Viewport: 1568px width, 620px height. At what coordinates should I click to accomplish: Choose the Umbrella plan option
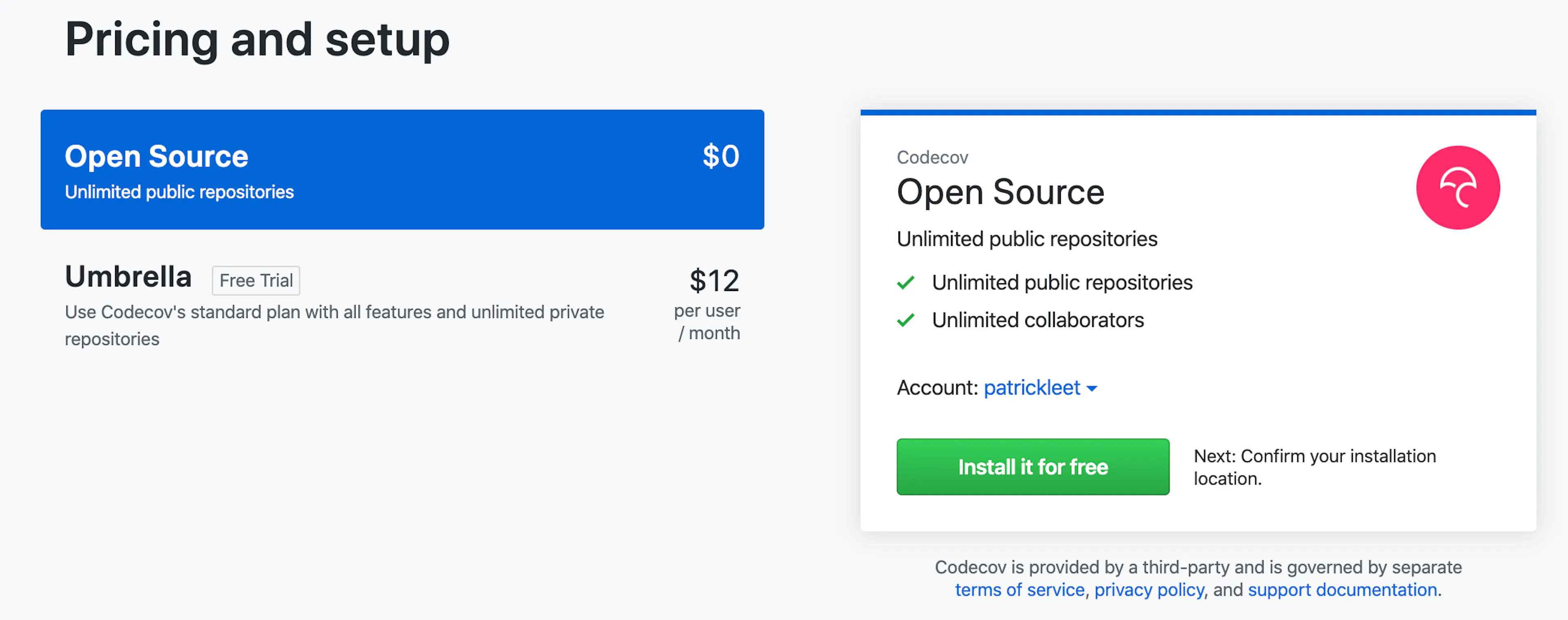(402, 304)
